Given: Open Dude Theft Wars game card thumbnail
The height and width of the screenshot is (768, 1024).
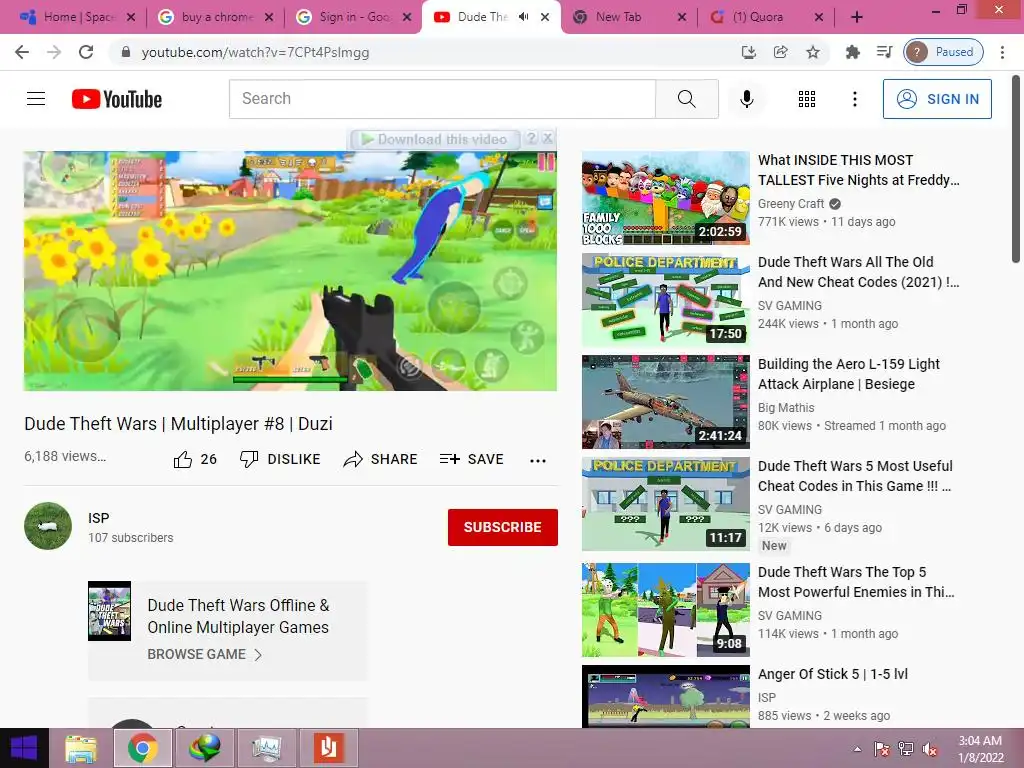Looking at the screenshot, I should pyautogui.click(x=109, y=611).
